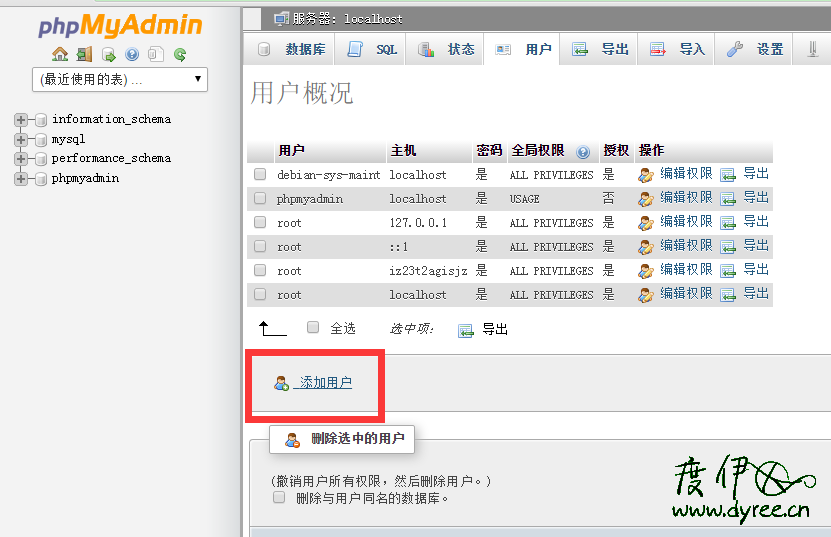Click the log out door icon
This screenshot has width=831, height=537.
(x=84, y=54)
